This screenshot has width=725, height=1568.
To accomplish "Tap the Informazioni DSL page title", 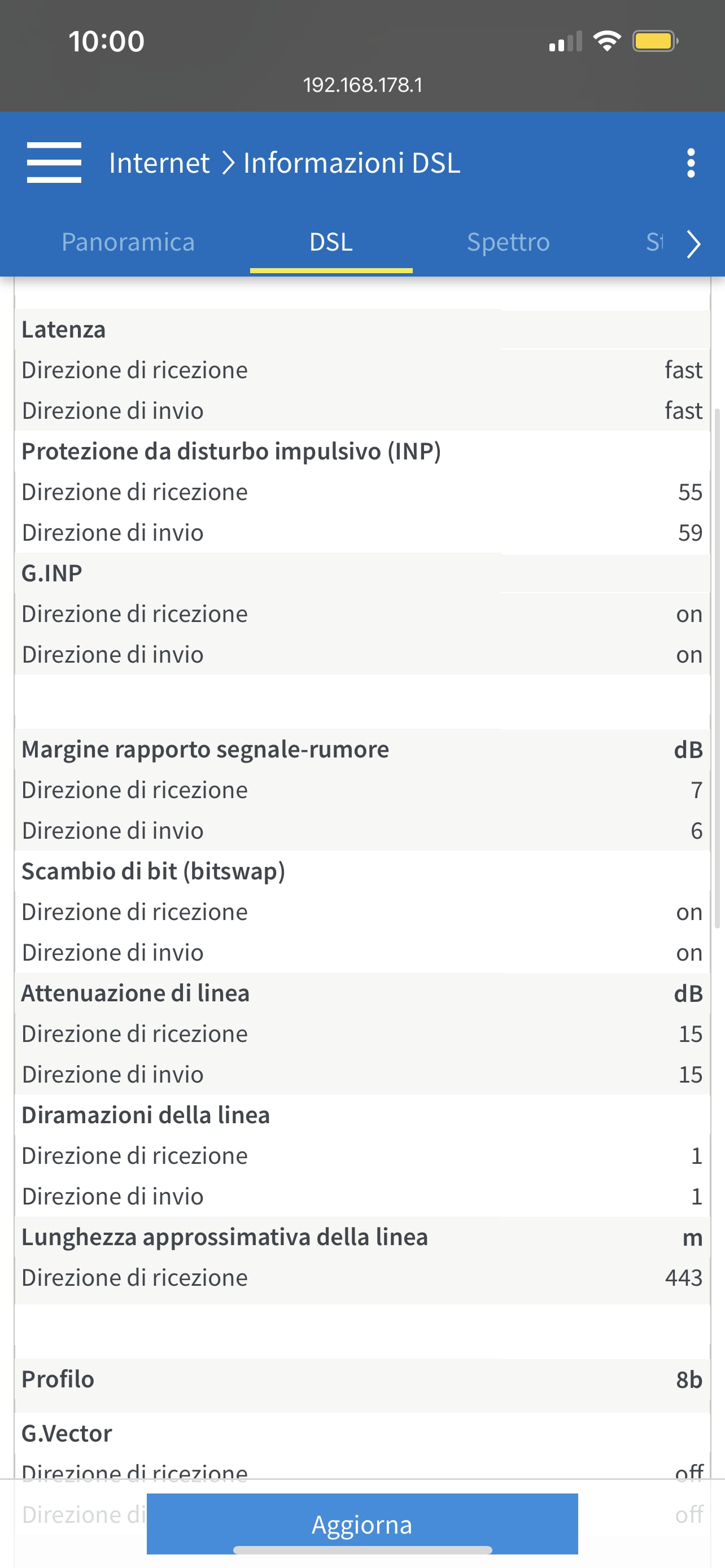I will (351, 163).
